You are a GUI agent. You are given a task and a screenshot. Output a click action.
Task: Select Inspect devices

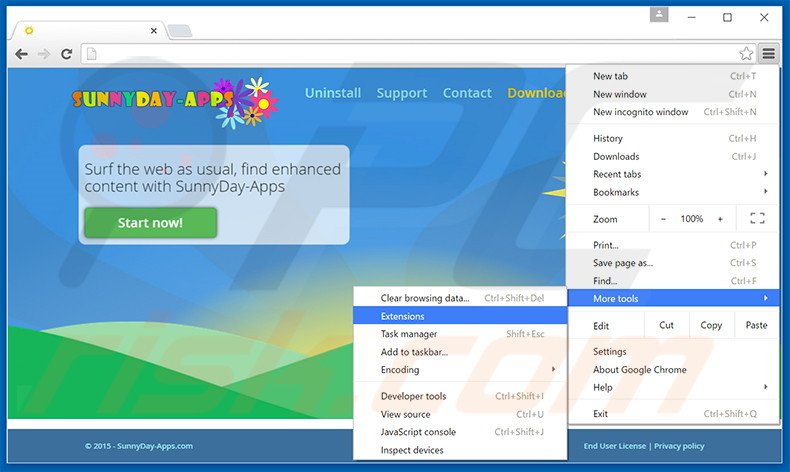(460, 450)
